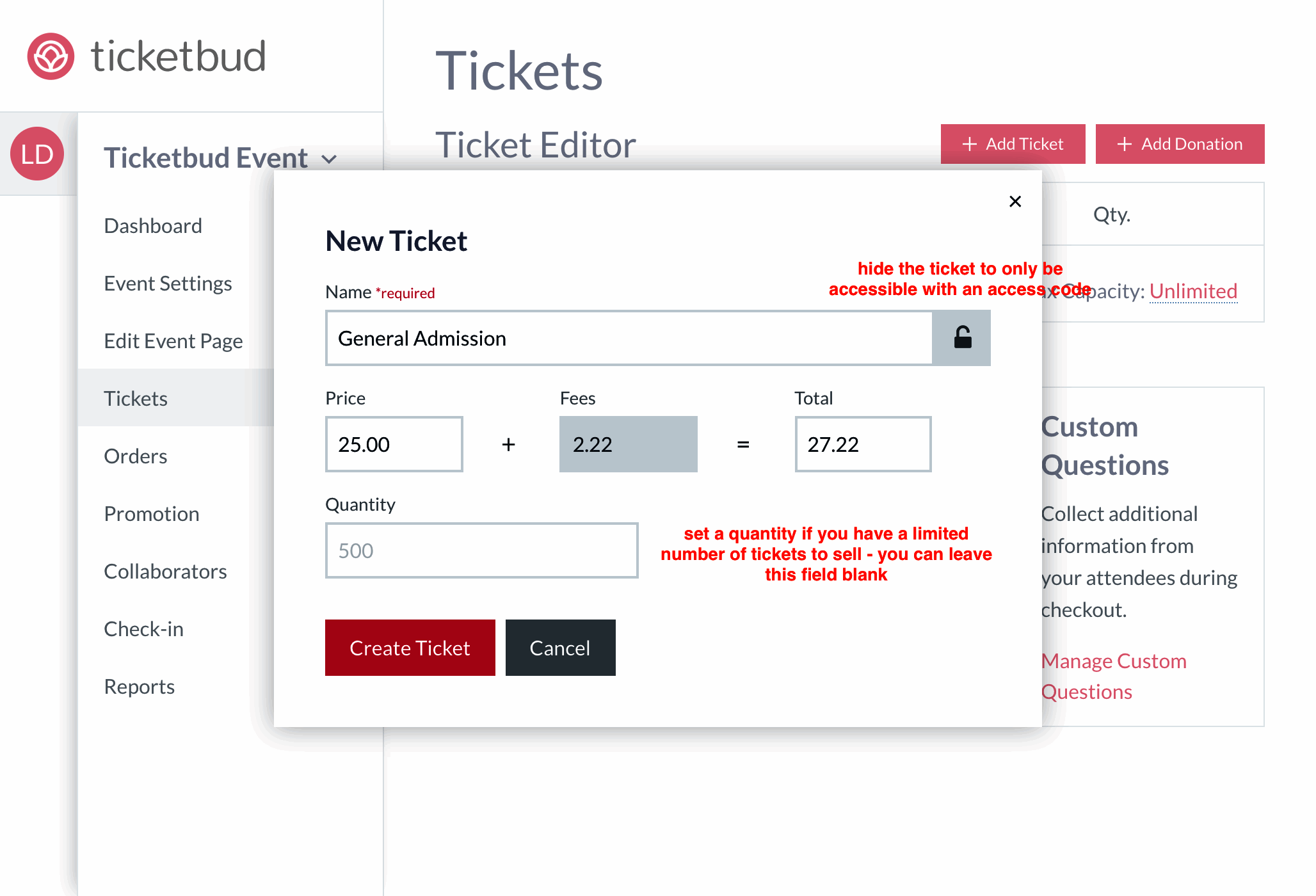Click the Quantity input field
The height and width of the screenshot is (896, 1316).
pos(481,550)
